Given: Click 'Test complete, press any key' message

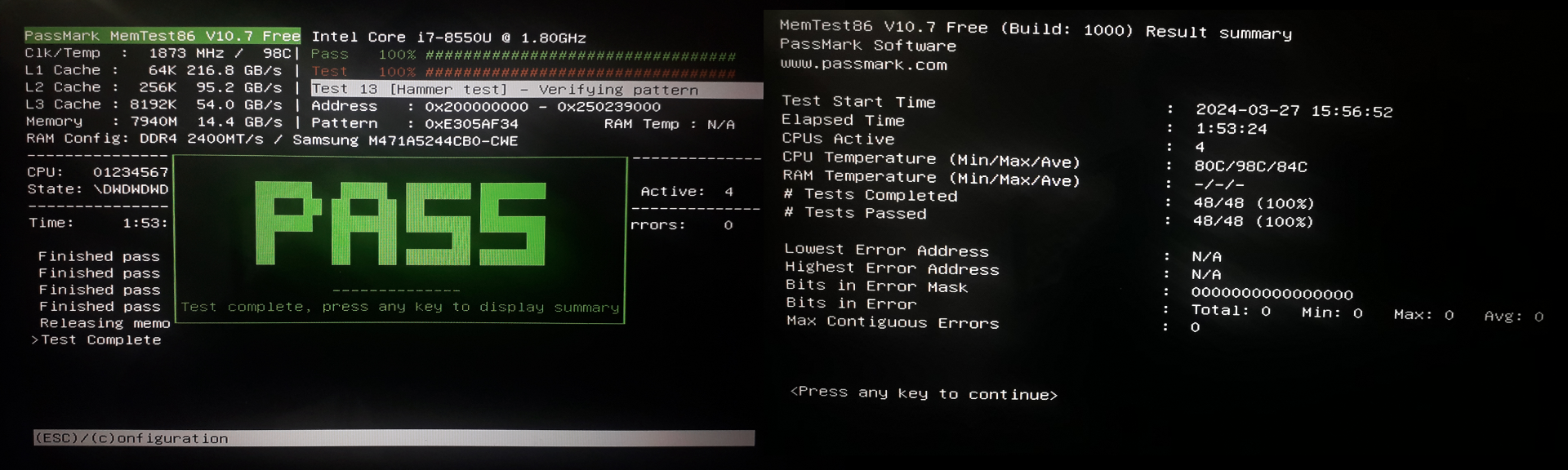Looking at the screenshot, I should tap(400, 308).
